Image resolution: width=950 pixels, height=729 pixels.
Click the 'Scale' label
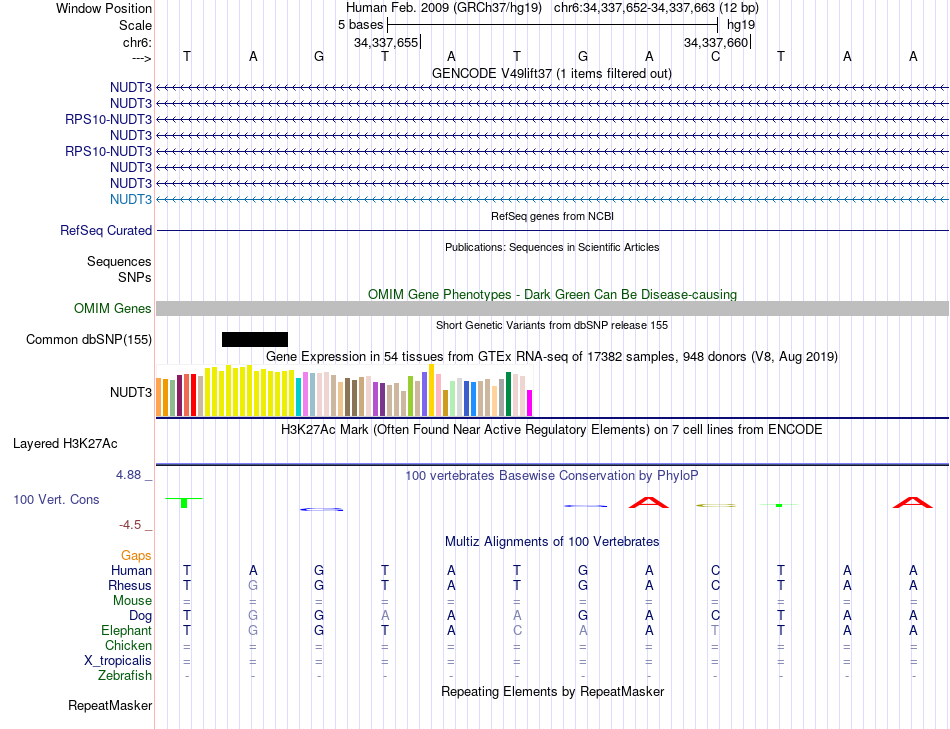pos(135,25)
